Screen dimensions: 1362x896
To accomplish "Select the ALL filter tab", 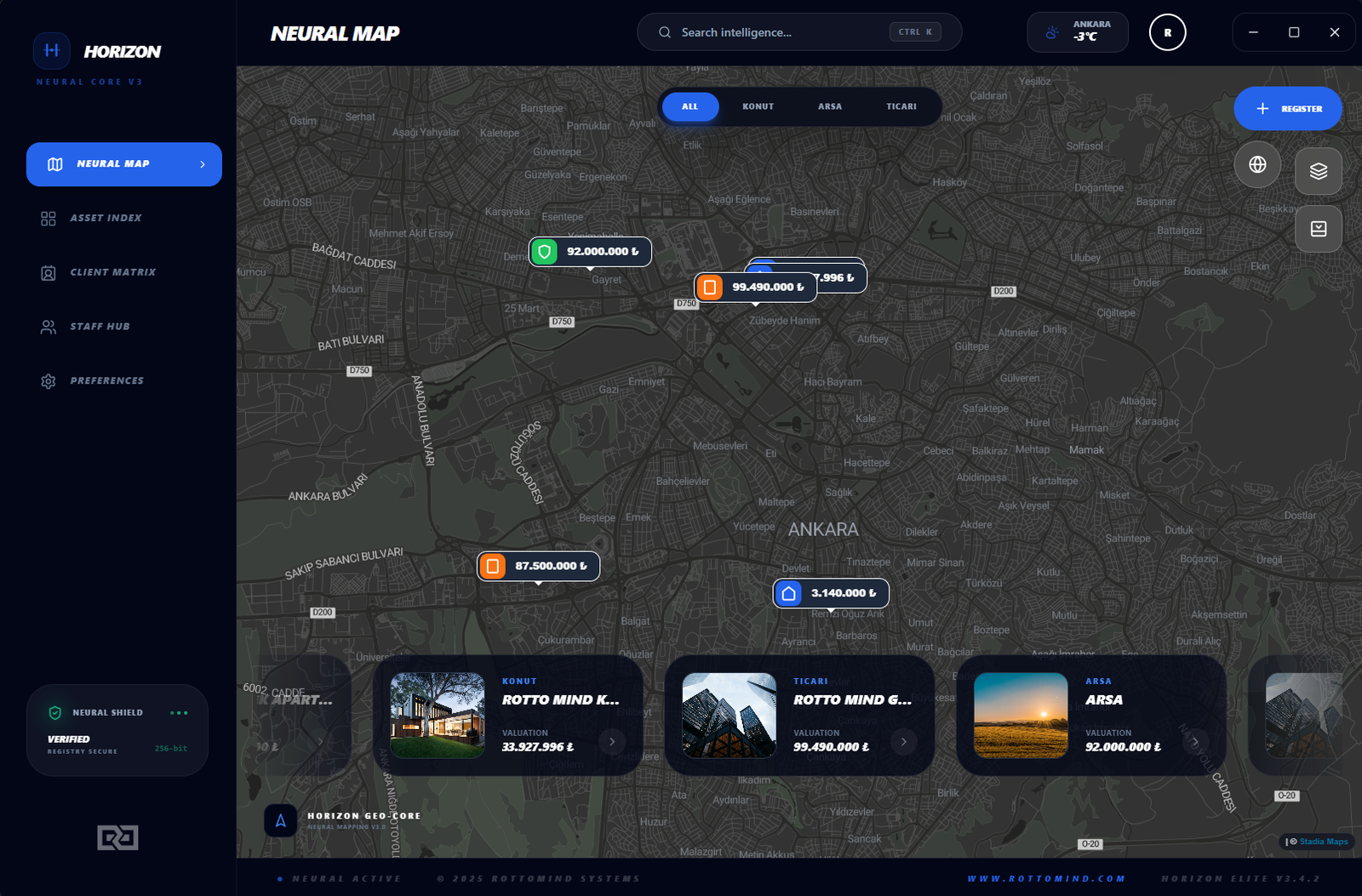I will coord(690,106).
